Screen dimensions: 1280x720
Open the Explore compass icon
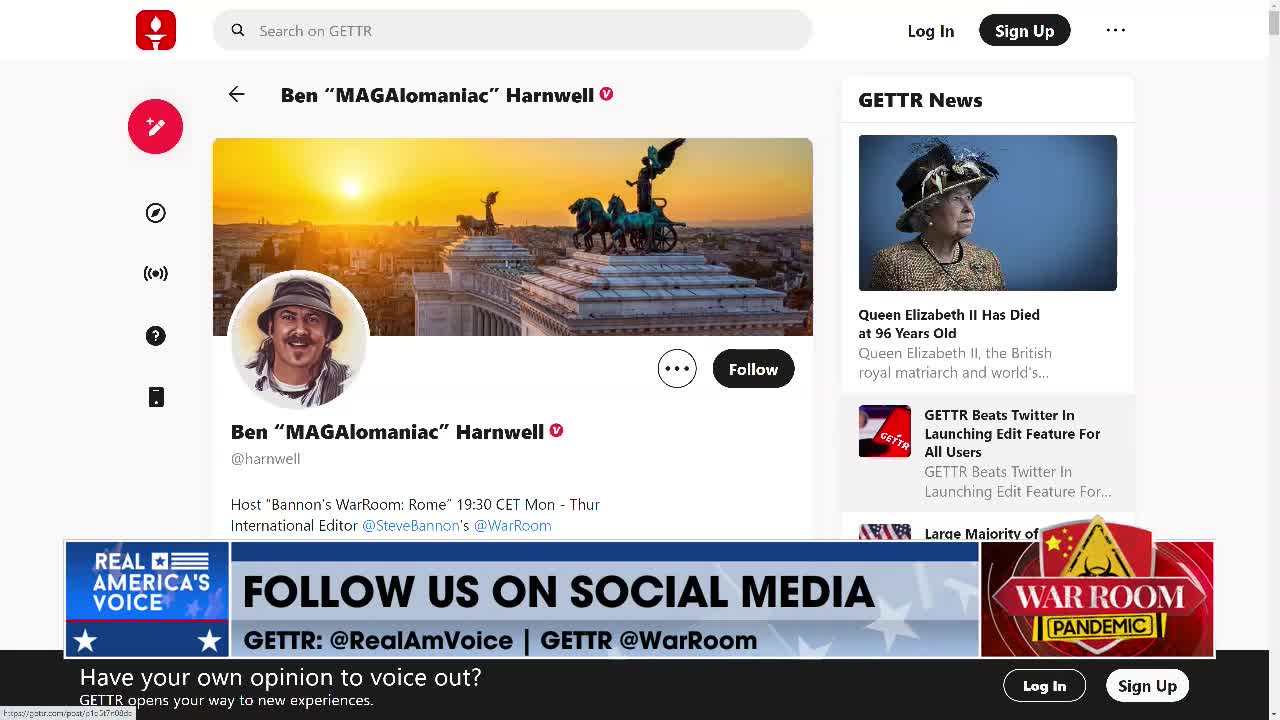[155, 213]
